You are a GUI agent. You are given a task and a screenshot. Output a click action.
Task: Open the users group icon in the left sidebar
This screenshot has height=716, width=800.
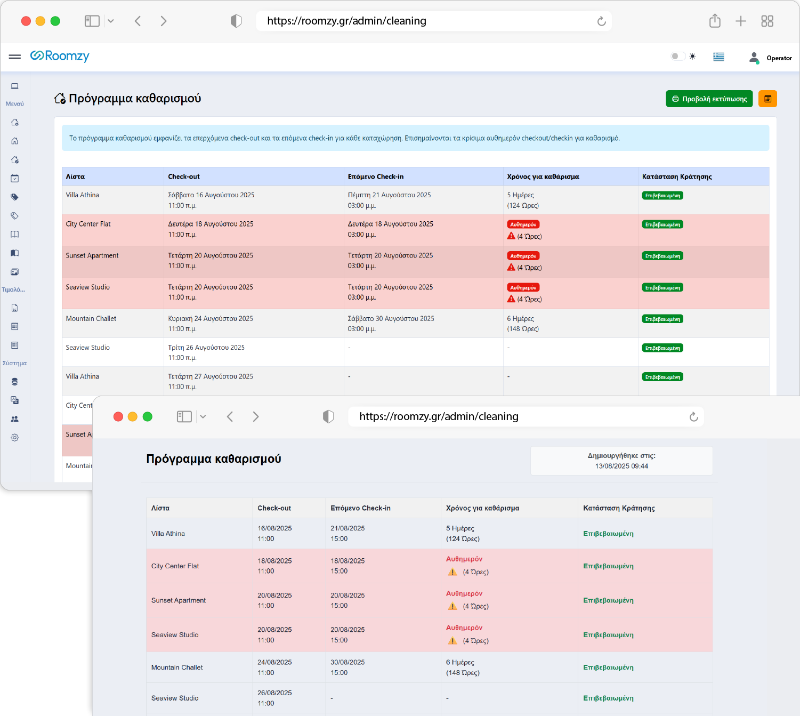[15, 419]
